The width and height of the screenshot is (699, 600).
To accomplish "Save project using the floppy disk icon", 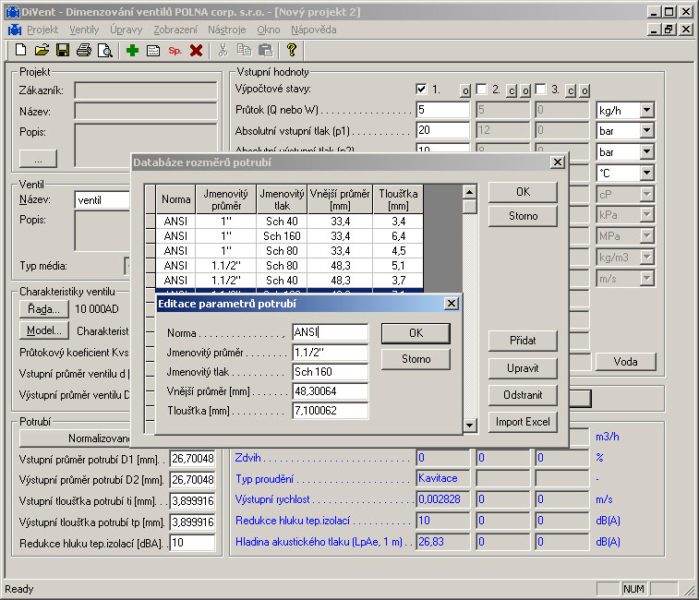I will point(62,50).
